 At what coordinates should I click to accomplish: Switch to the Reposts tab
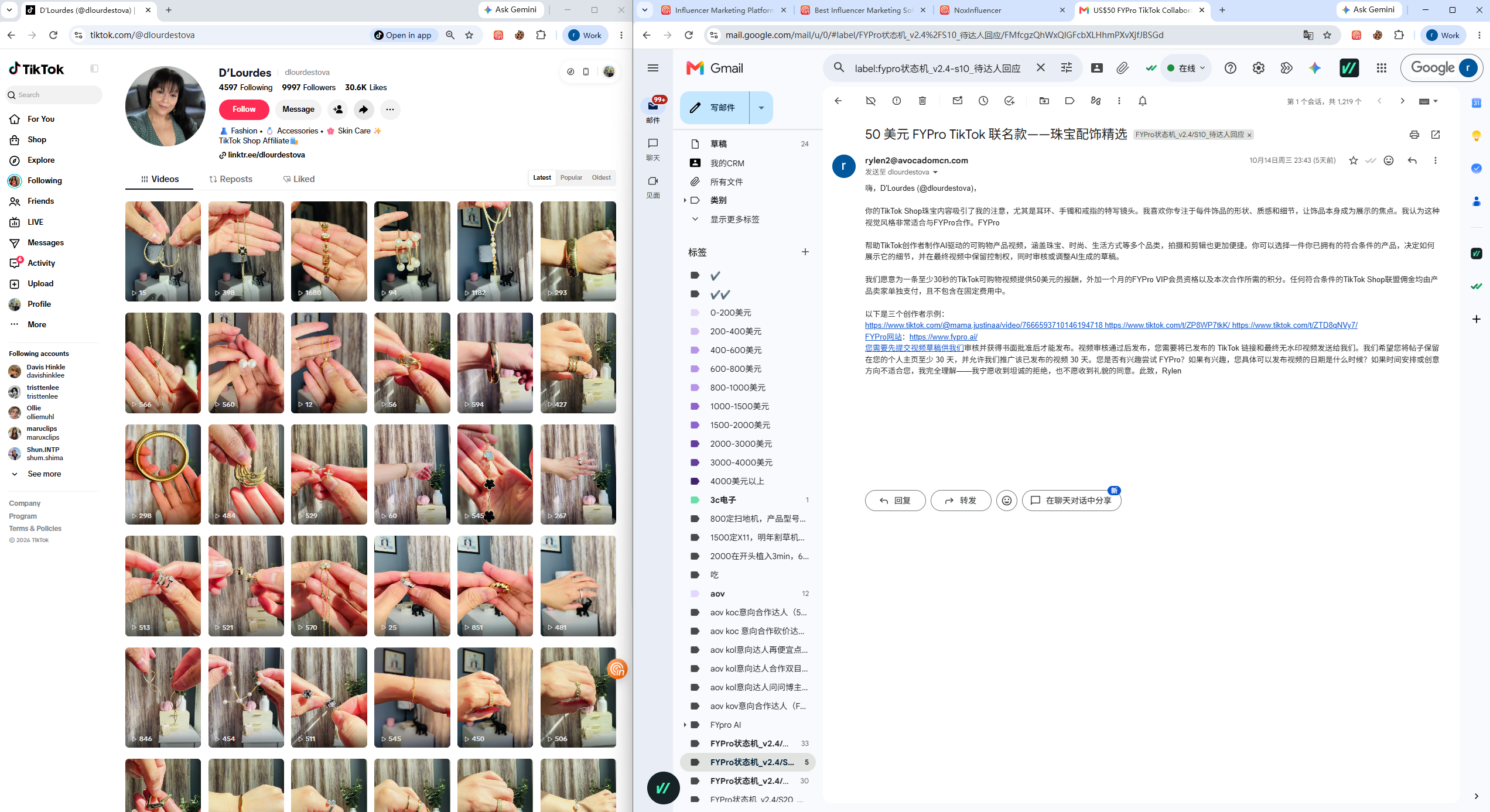(x=231, y=179)
